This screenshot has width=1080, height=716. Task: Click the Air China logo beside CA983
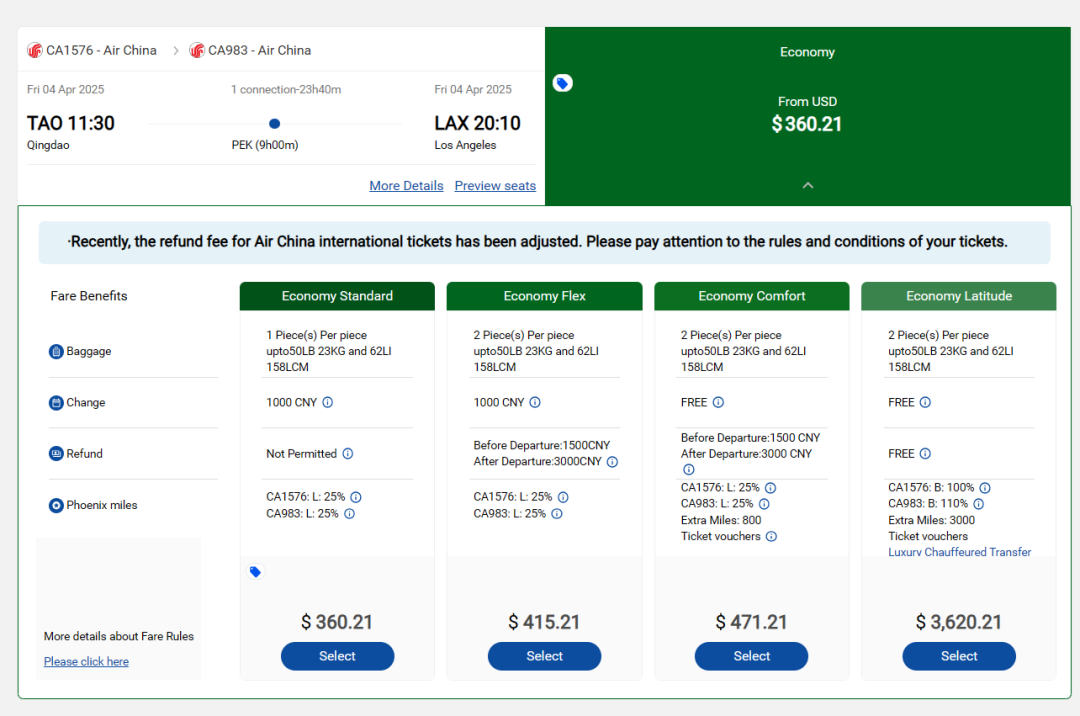[197, 50]
